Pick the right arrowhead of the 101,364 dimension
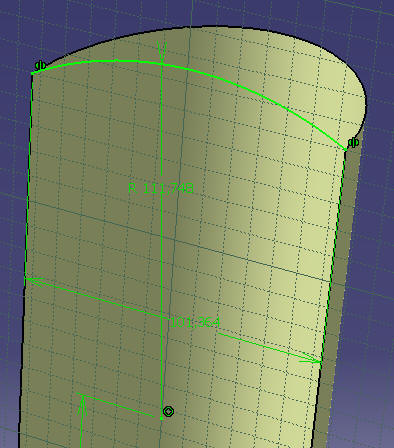Image resolution: width=394 pixels, height=448 pixels. [x=310, y=359]
